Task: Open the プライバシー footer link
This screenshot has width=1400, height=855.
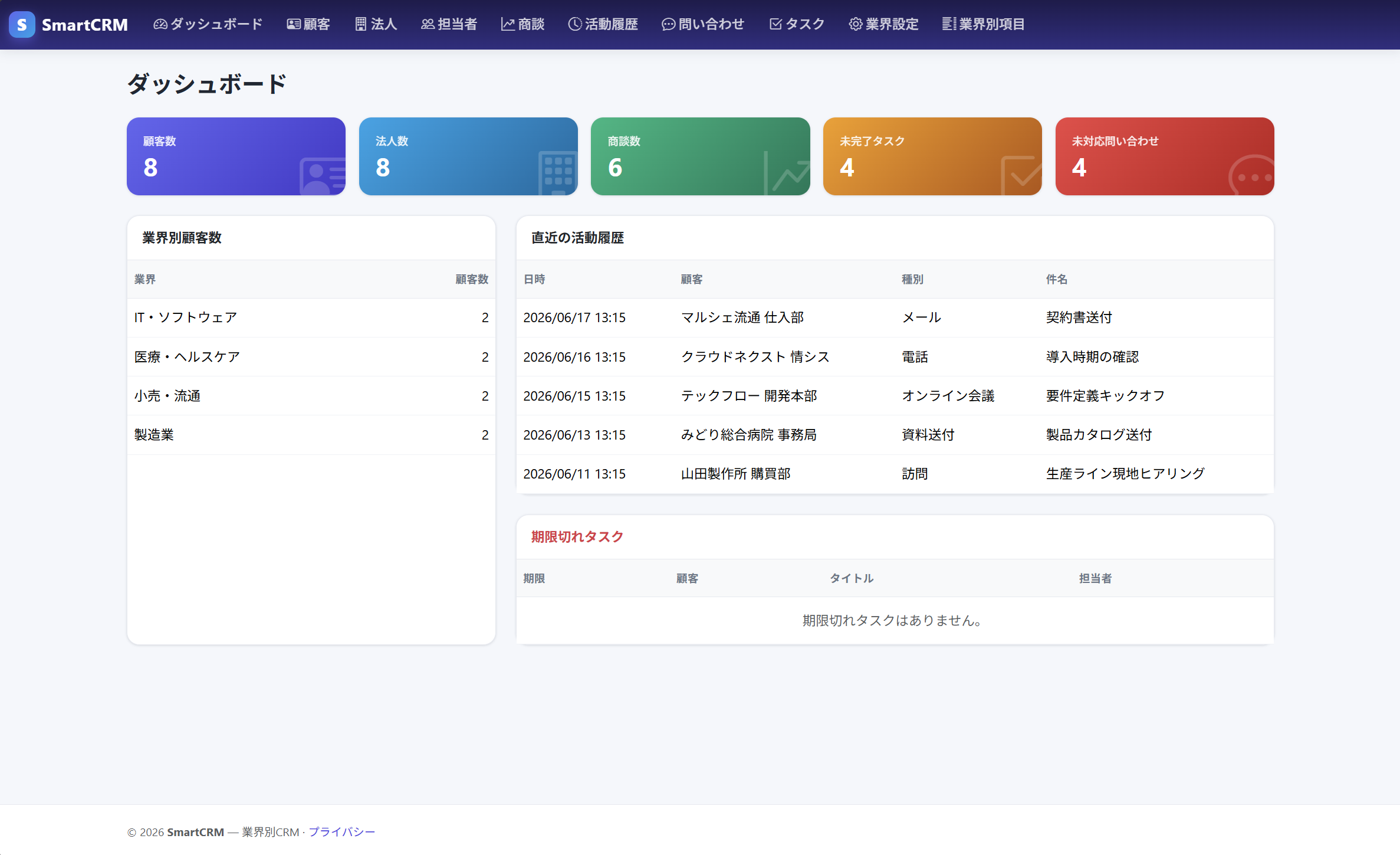Action: [342, 832]
